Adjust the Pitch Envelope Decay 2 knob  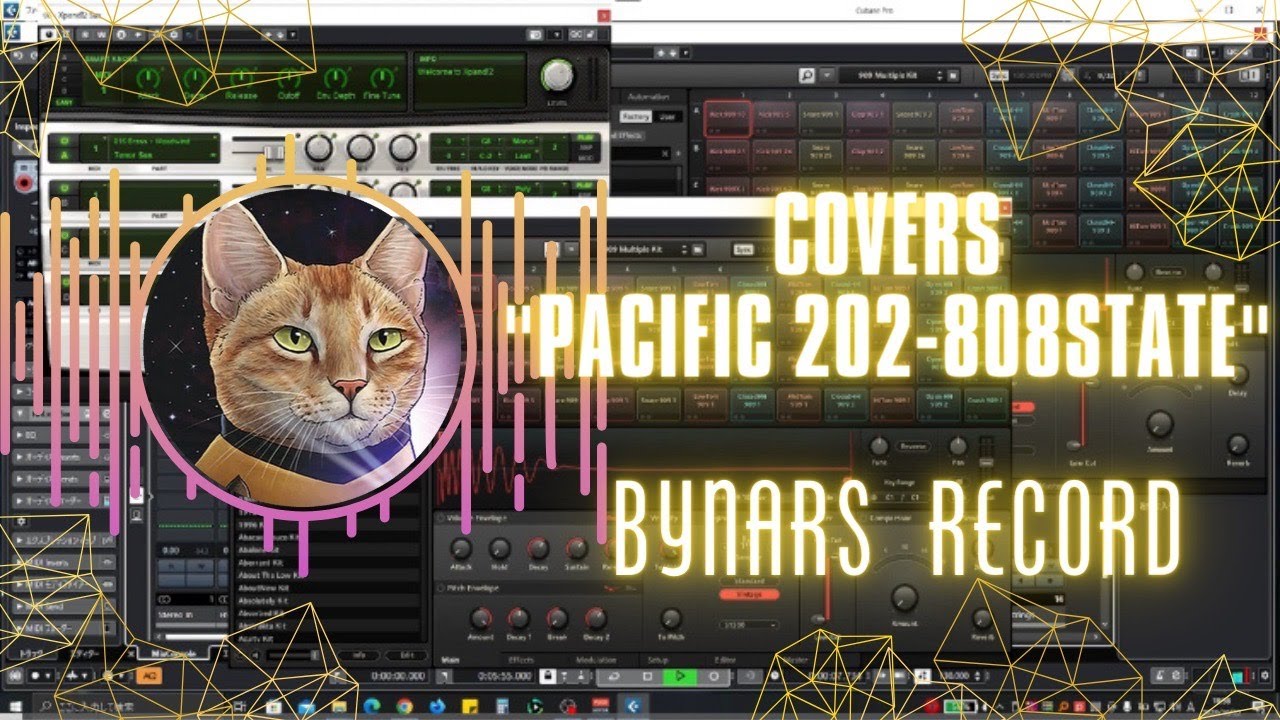tap(595, 618)
